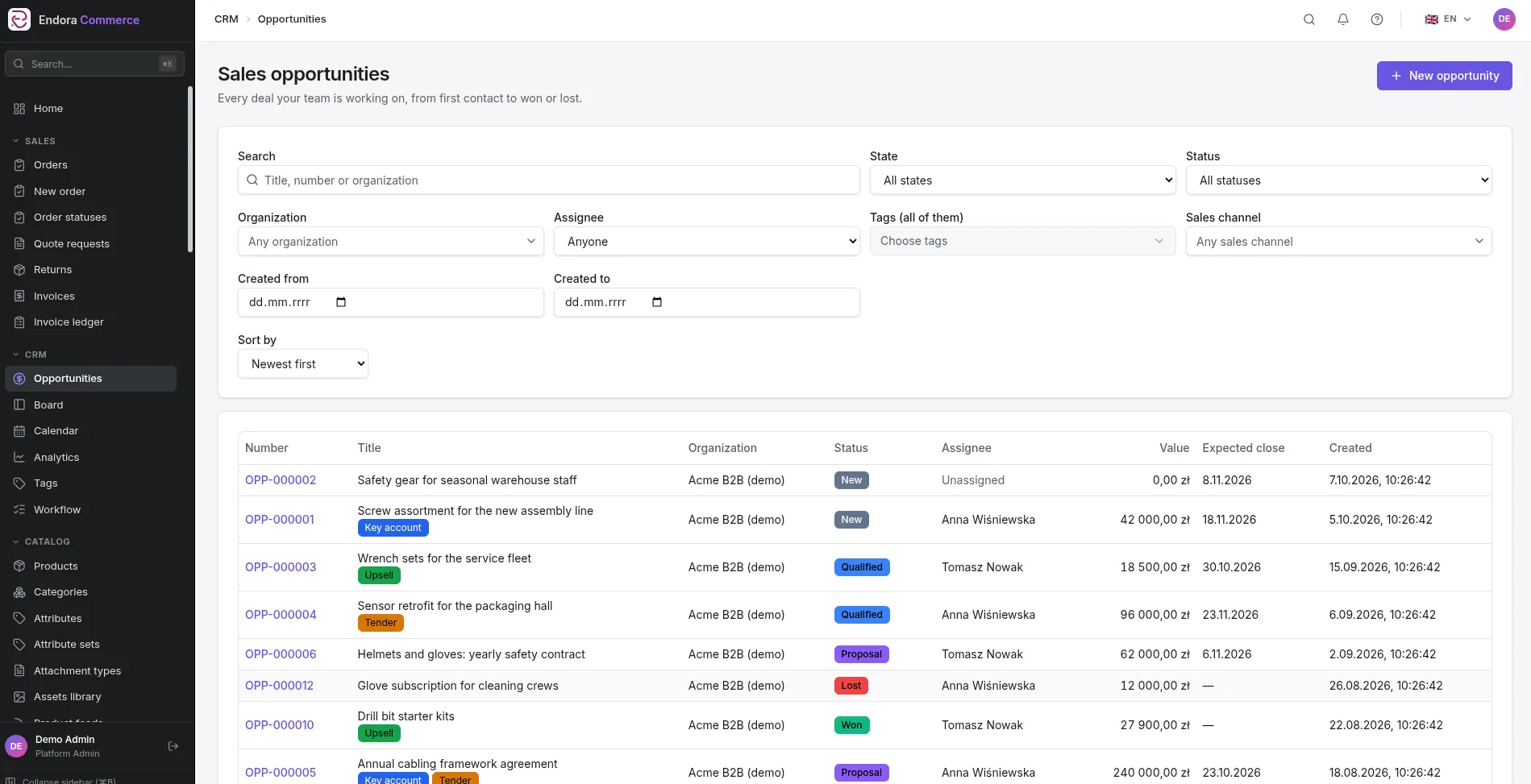Click the CRM breadcrumb link
This screenshot has height=784, width=1531.
[227, 19]
